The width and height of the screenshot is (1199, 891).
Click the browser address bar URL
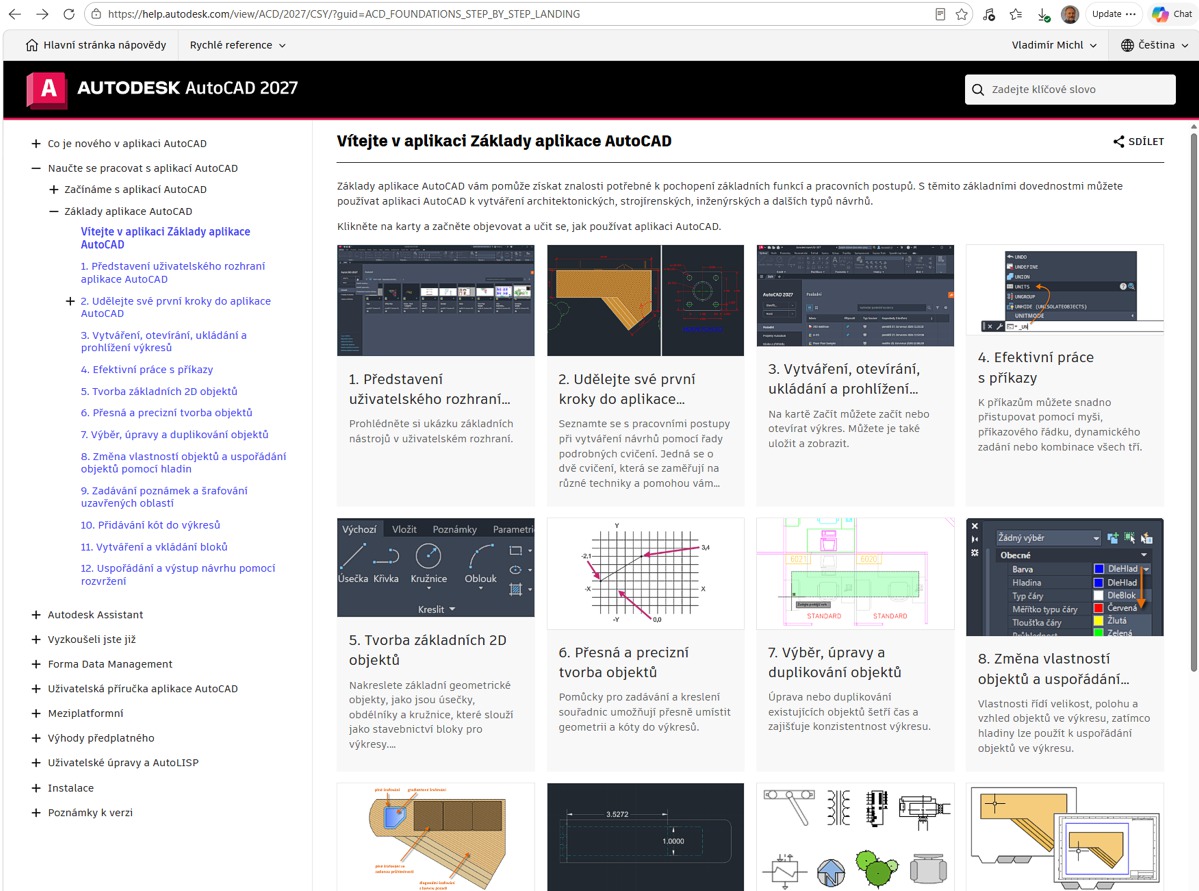tap(344, 14)
